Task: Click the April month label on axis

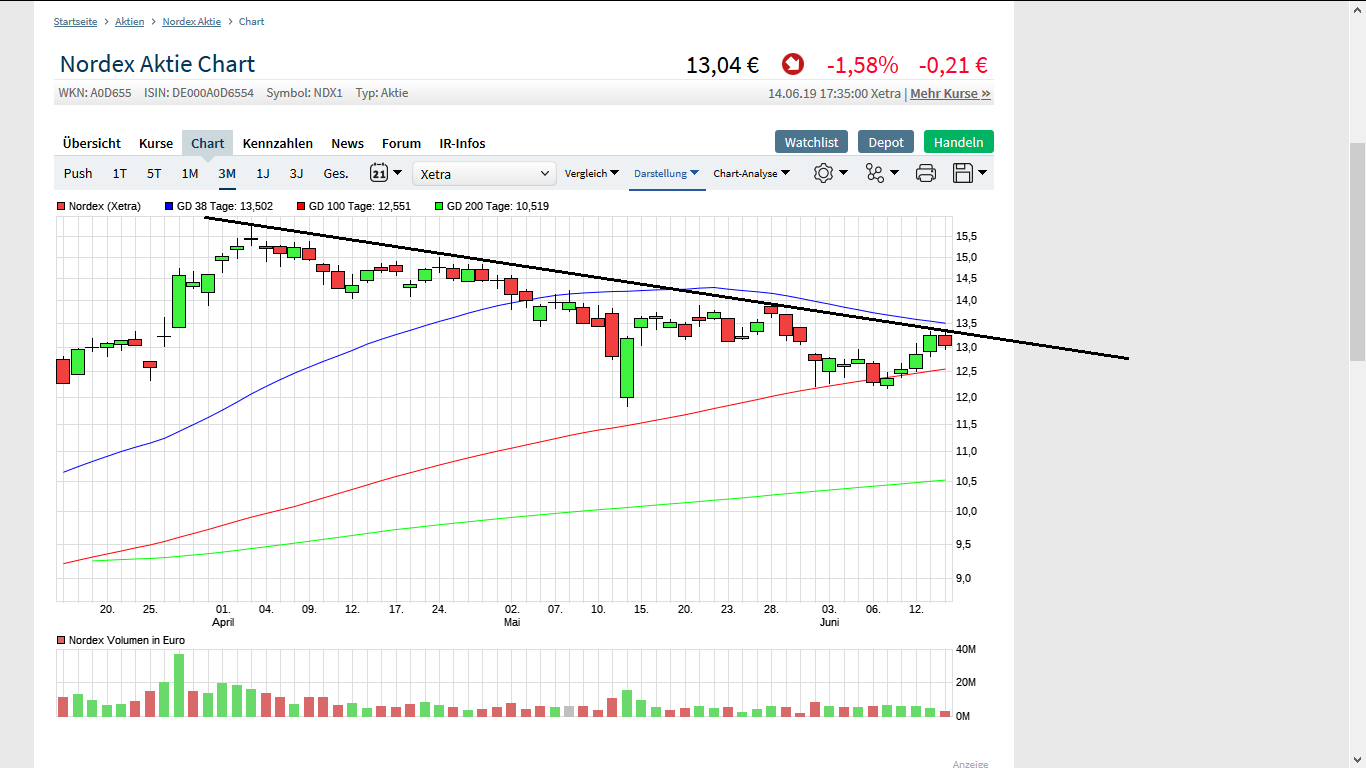Action: (x=223, y=622)
